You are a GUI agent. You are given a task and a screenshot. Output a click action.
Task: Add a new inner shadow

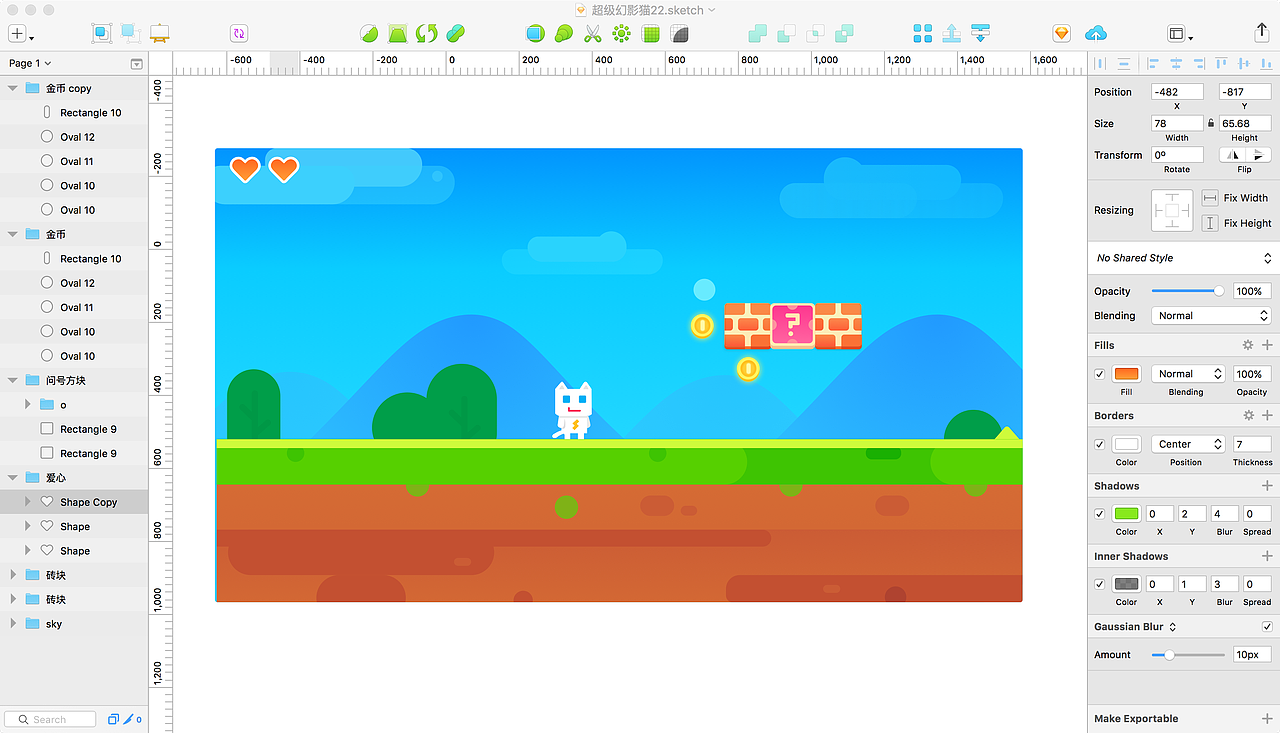(x=1267, y=556)
